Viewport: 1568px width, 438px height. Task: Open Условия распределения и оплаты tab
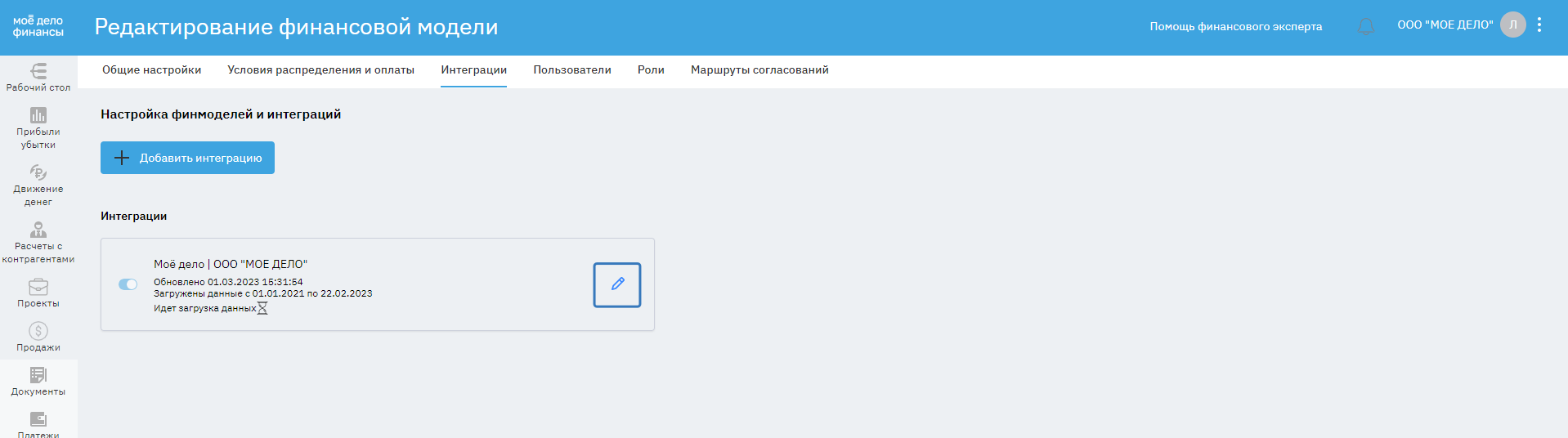coord(320,70)
